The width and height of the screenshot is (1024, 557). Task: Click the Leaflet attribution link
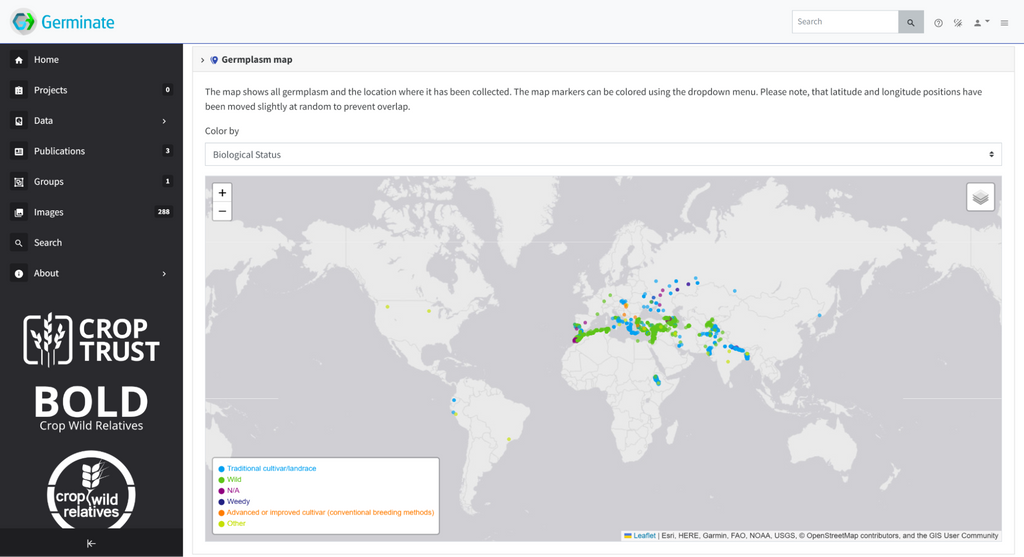(x=644, y=536)
